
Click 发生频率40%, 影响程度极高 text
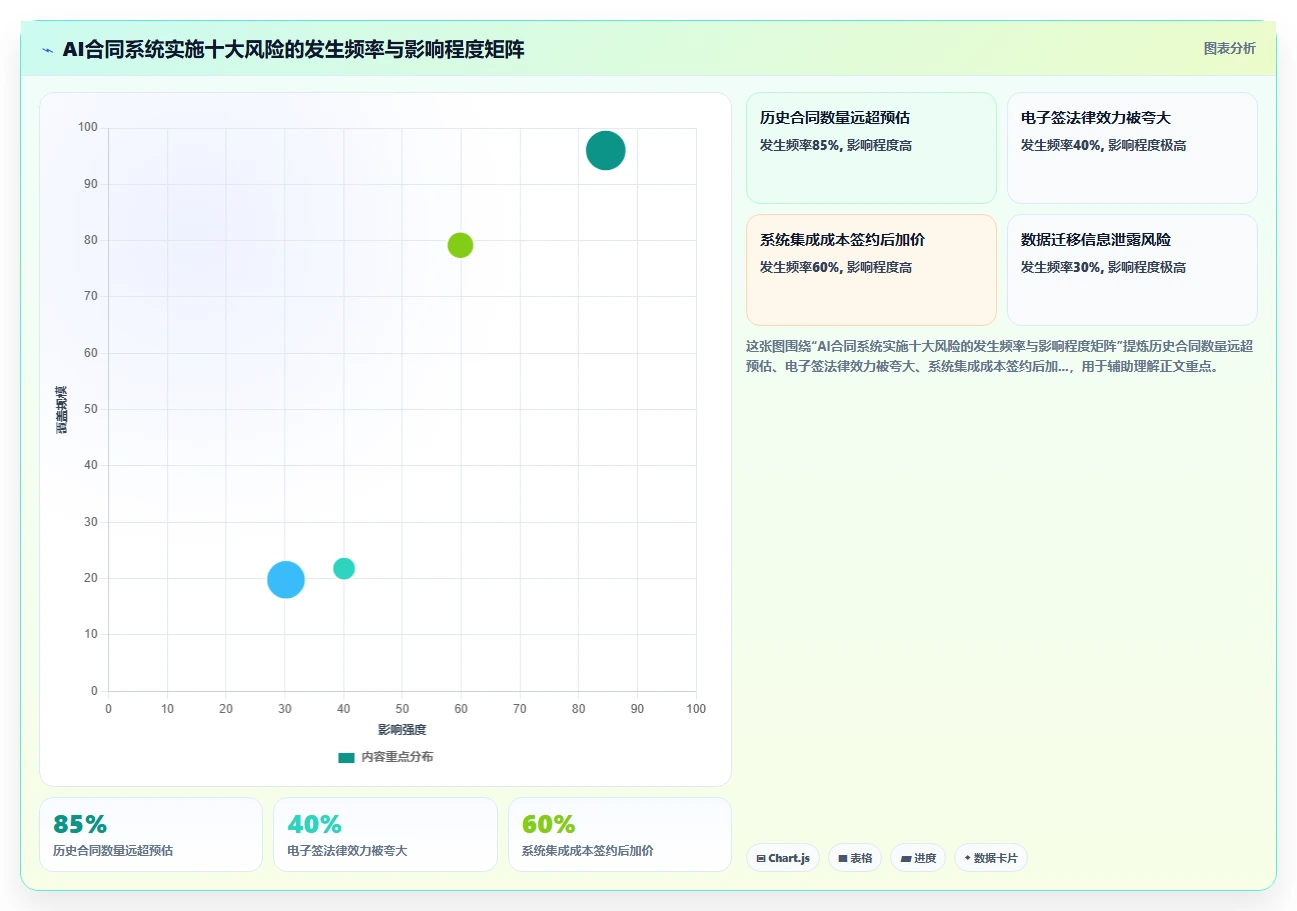(1104, 146)
